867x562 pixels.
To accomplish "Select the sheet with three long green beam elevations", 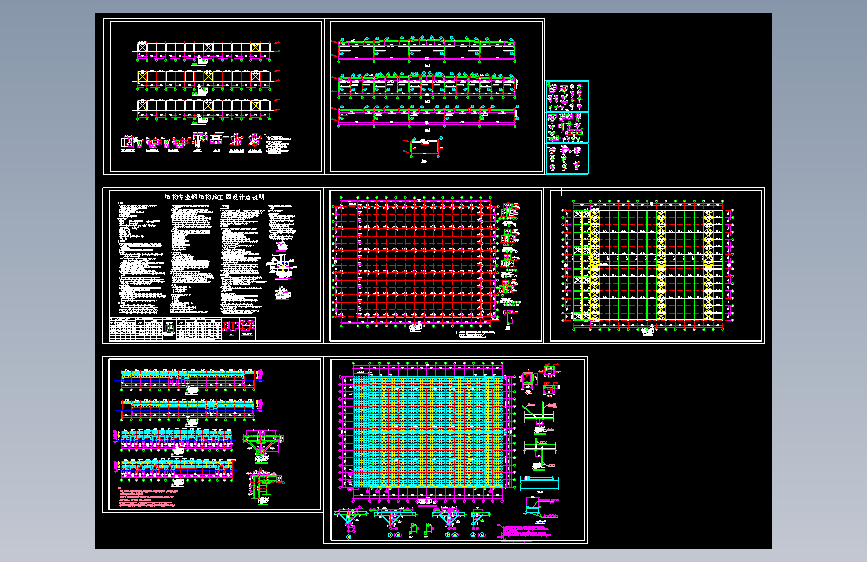I will pos(435,96).
